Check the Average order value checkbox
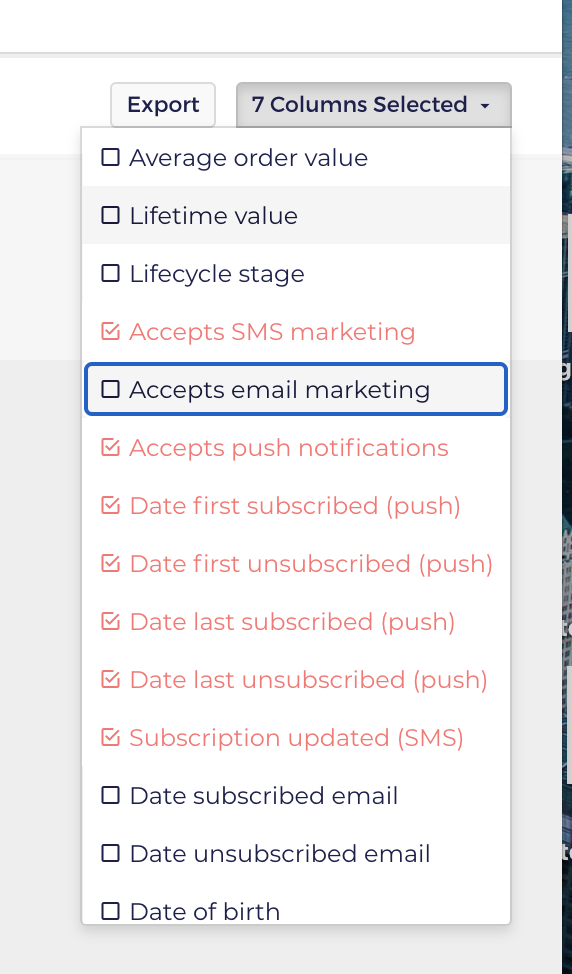572x974 pixels. (110, 158)
